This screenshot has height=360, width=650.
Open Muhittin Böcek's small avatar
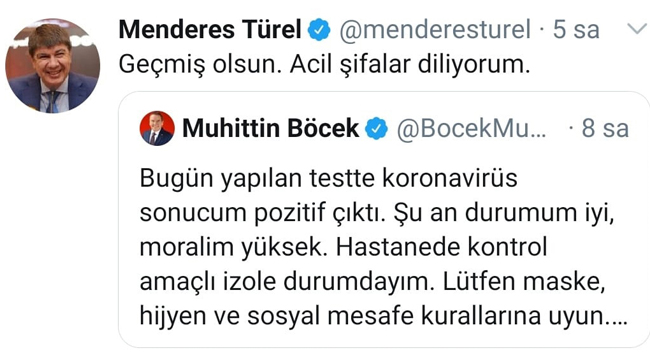pos(157,128)
